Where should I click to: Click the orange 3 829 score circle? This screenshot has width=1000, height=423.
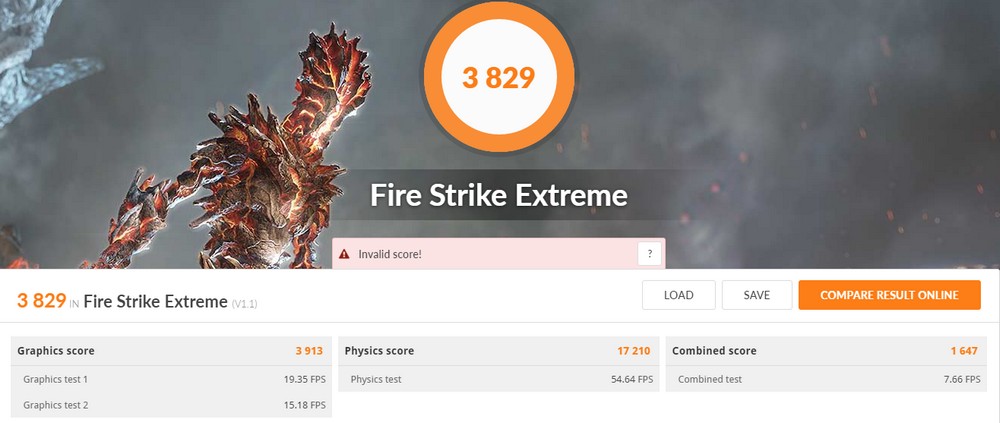coord(499,77)
